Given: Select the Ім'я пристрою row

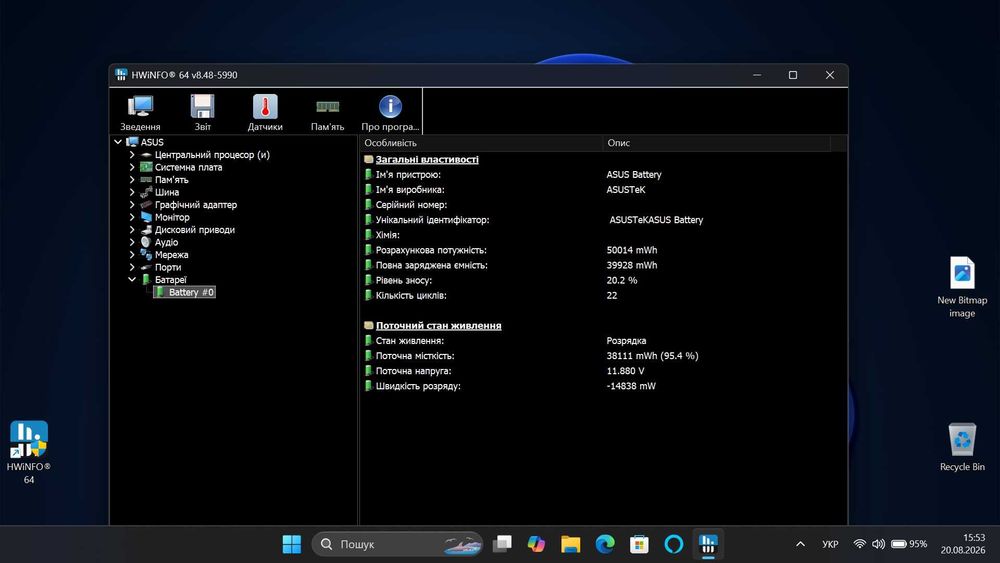Looking at the screenshot, I should pyautogui.click(x=603, y=175).
